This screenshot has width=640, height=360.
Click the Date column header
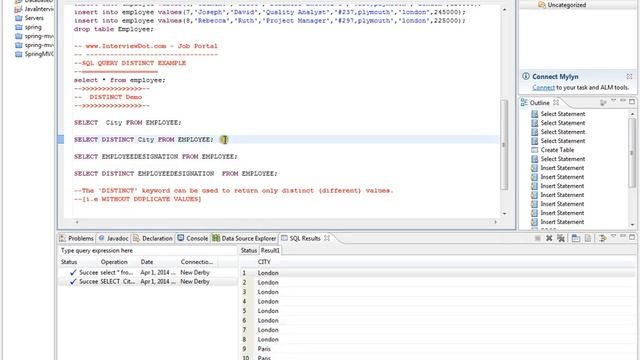147,262
